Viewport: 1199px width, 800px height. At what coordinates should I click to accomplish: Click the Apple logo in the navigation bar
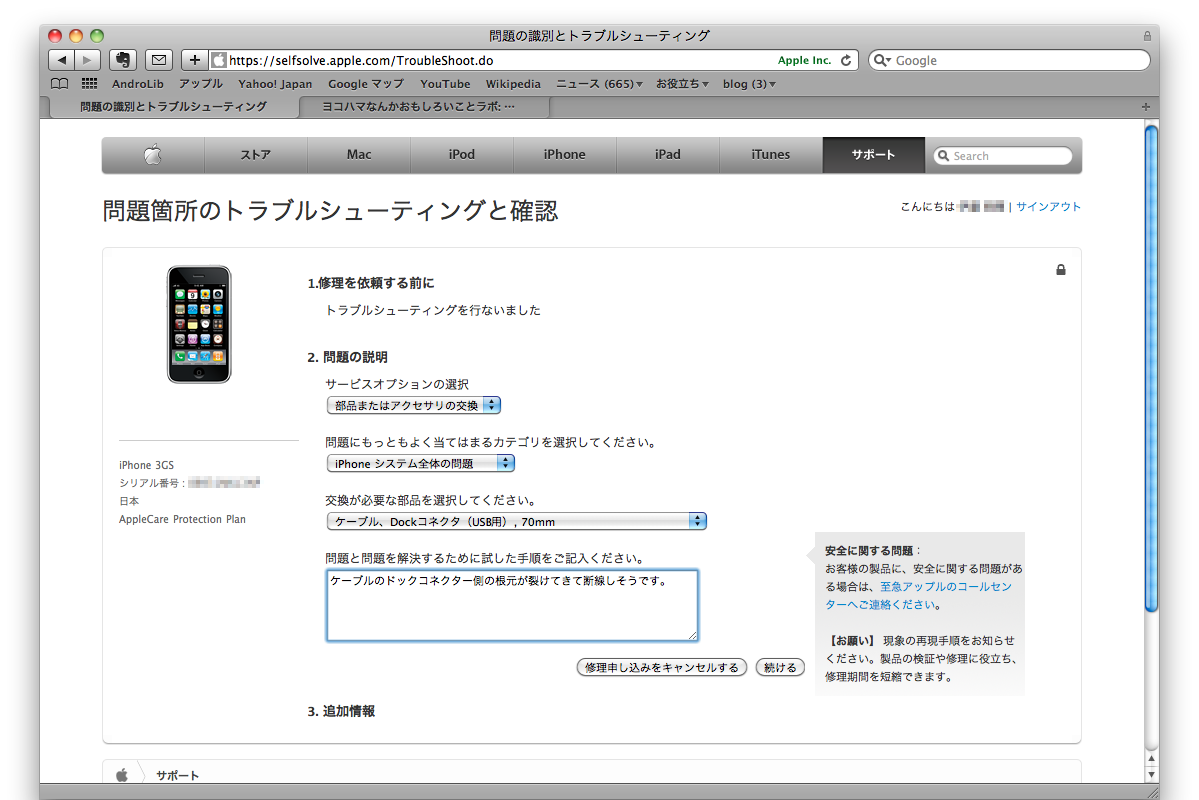[x=153, y=154]
